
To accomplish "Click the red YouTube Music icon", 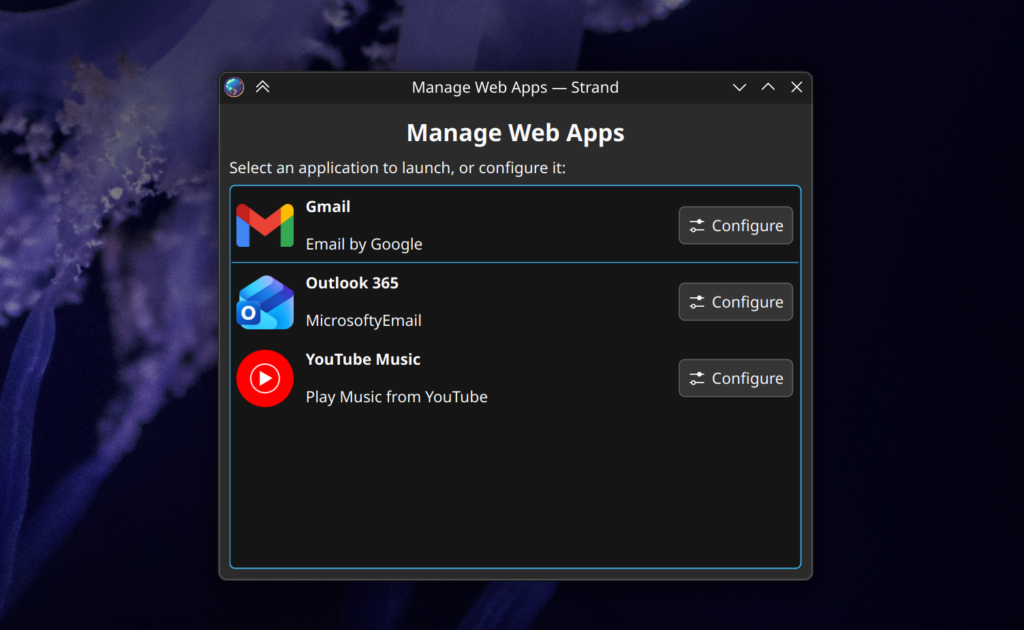I will (x=265, y=378).
